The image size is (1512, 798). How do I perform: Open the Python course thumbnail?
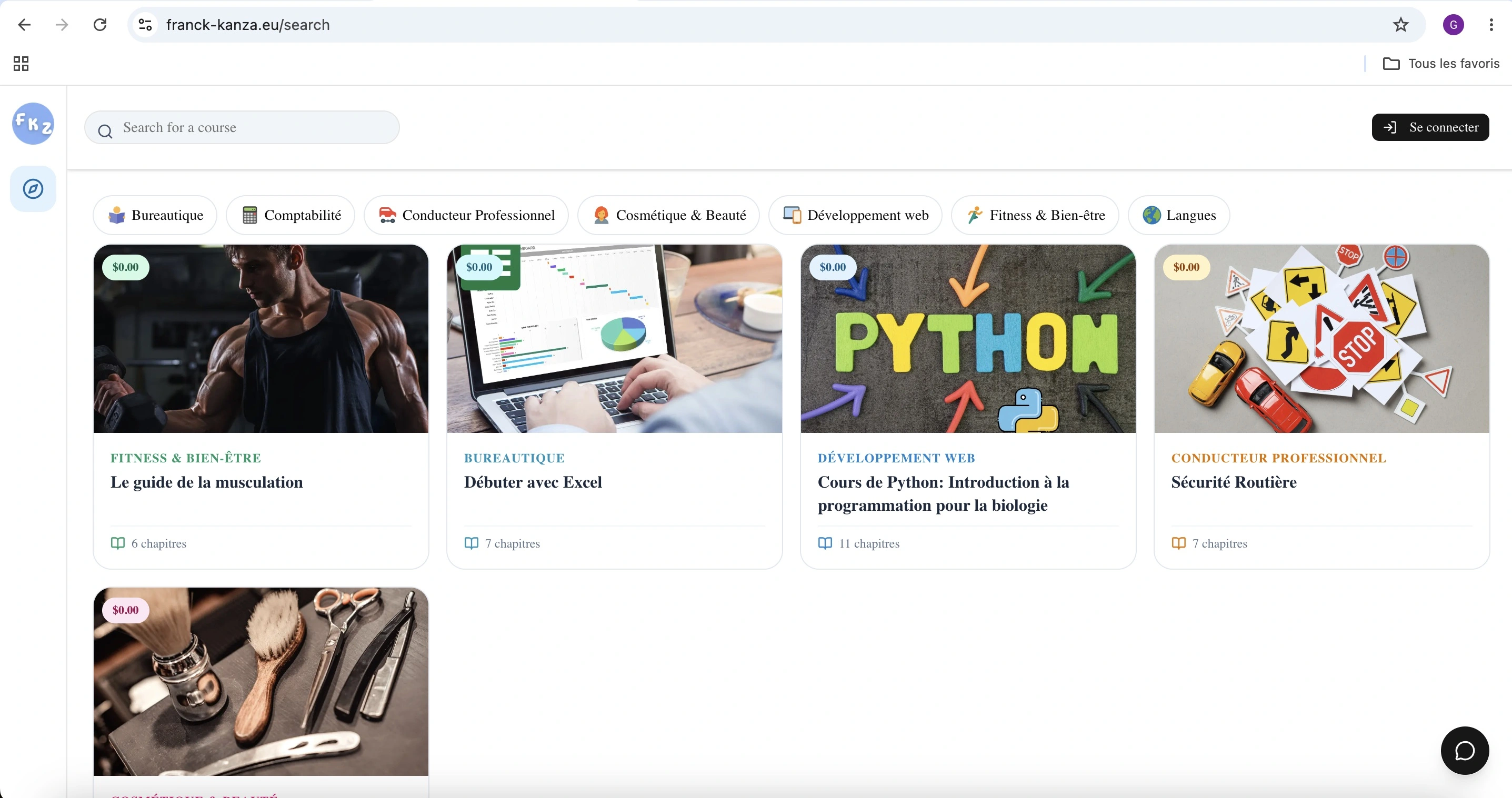[x=968, y=339]
